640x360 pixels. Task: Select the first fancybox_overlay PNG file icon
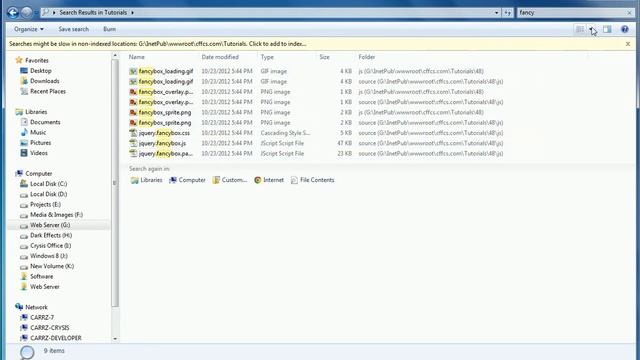tap(133, 92)
